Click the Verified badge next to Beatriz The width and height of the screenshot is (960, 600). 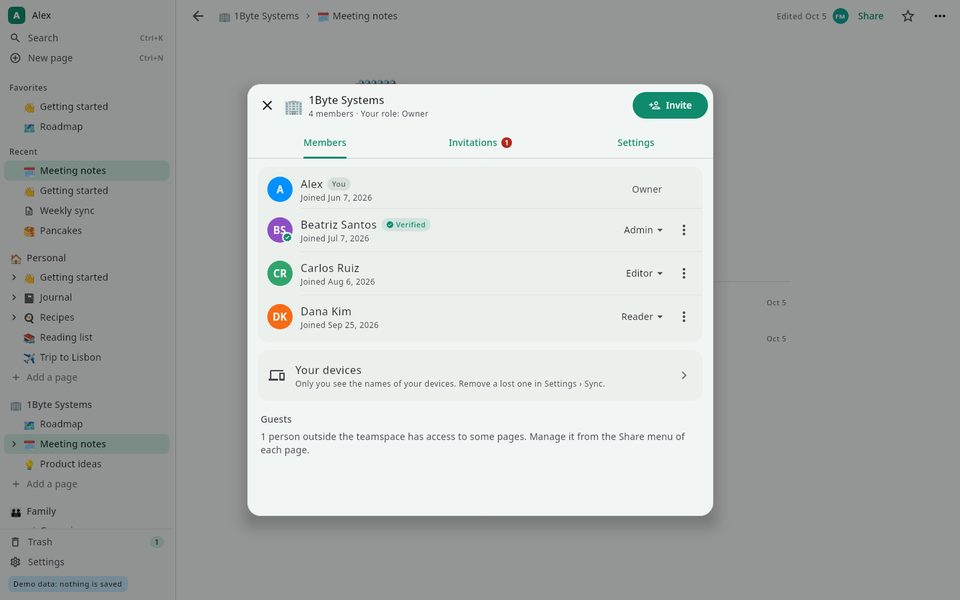coord(406,225)
